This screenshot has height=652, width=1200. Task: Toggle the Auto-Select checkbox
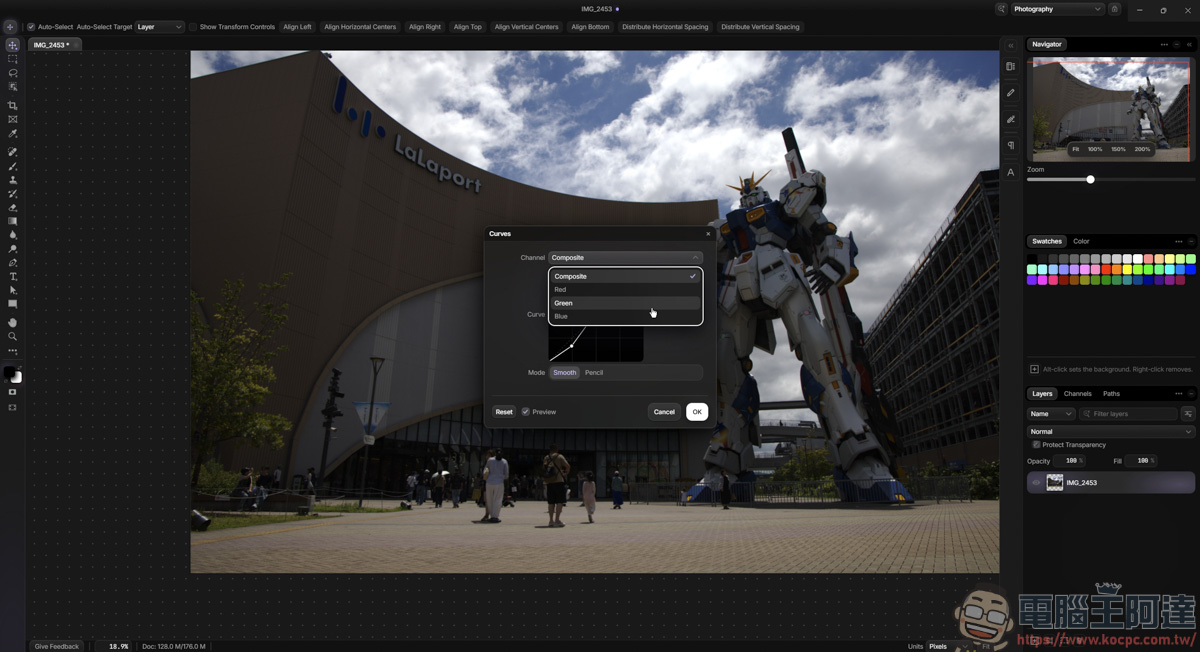pos(31,27)
